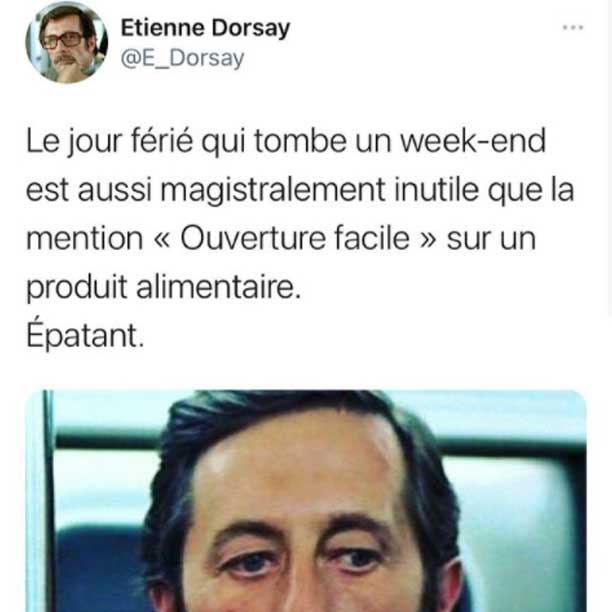This screenshot has width=612, height=612.
Task: Click the display name Etienne Dorsay
Action: (205, 28)
